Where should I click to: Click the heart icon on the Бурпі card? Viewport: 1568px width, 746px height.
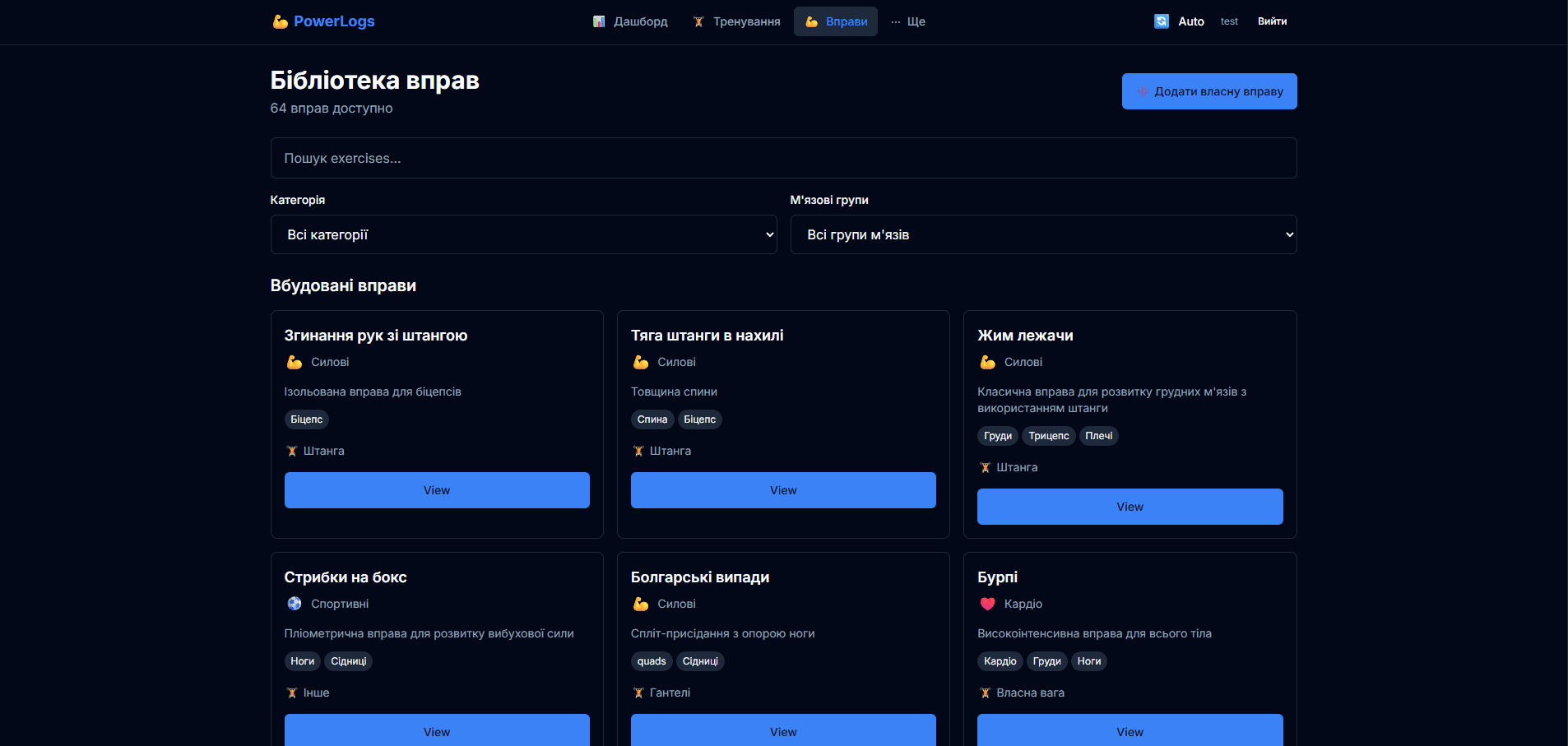click(987, 604)
